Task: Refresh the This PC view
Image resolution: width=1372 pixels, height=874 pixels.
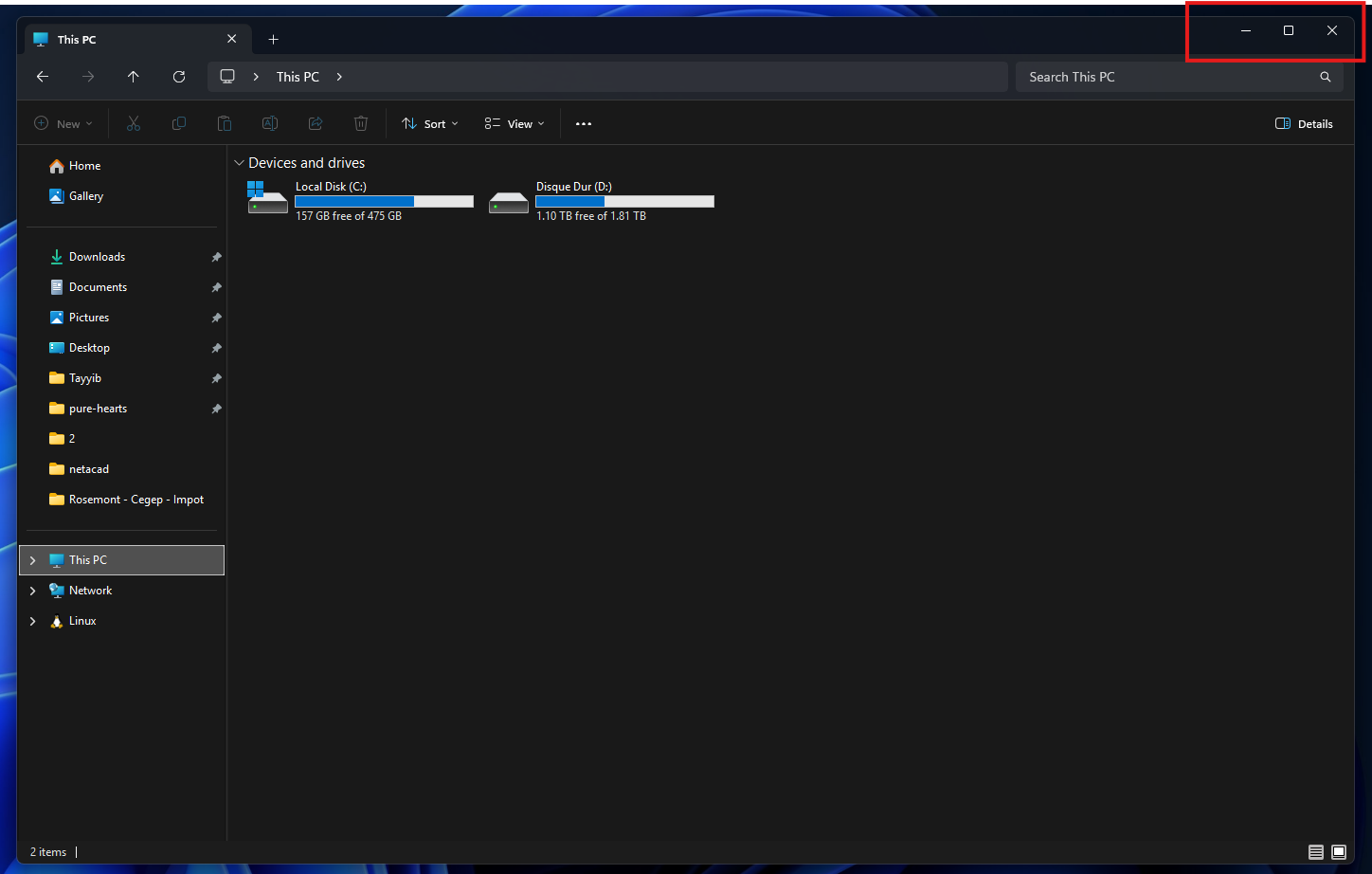Action: click(x=179, y=77)
